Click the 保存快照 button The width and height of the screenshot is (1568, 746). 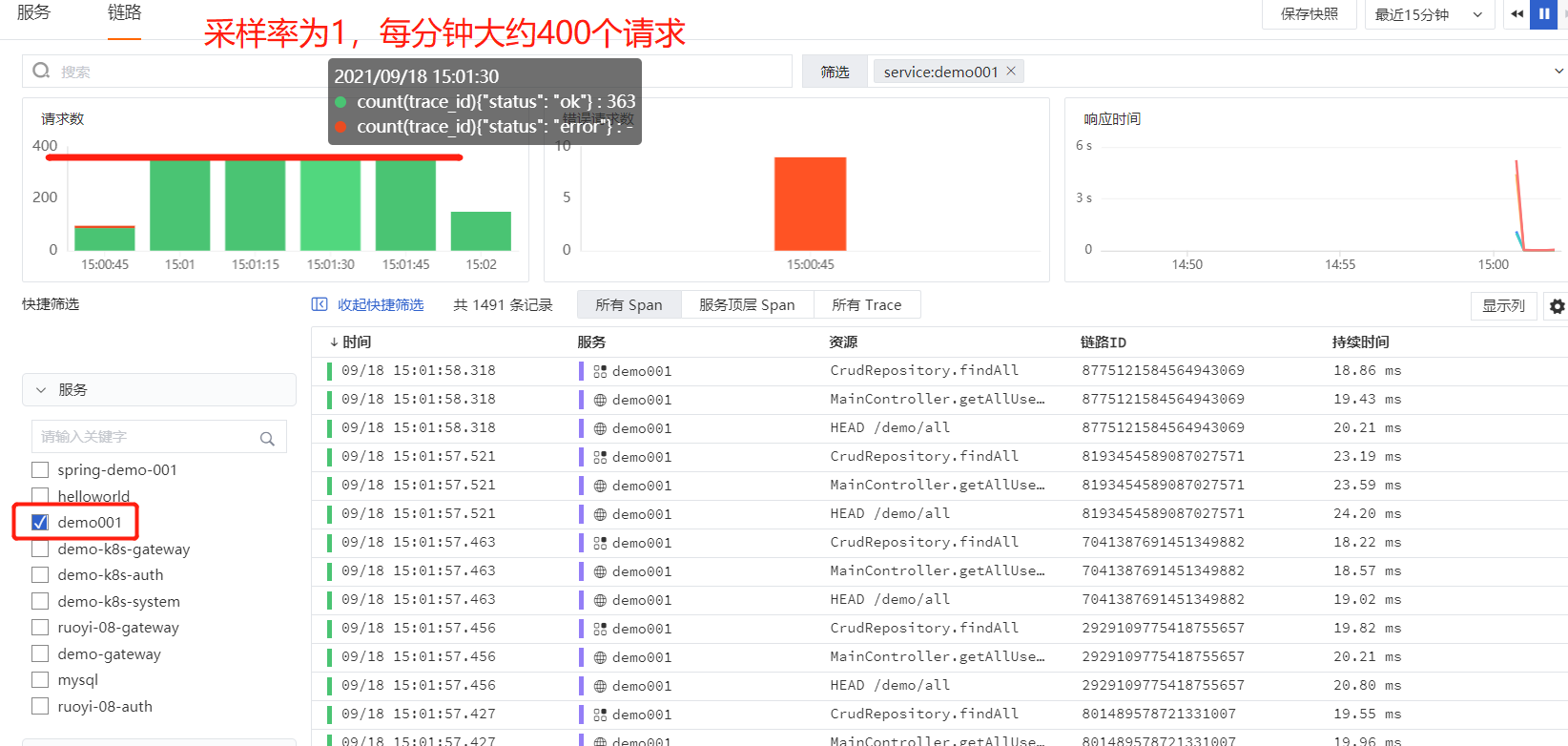click(x=1309, y=14)
